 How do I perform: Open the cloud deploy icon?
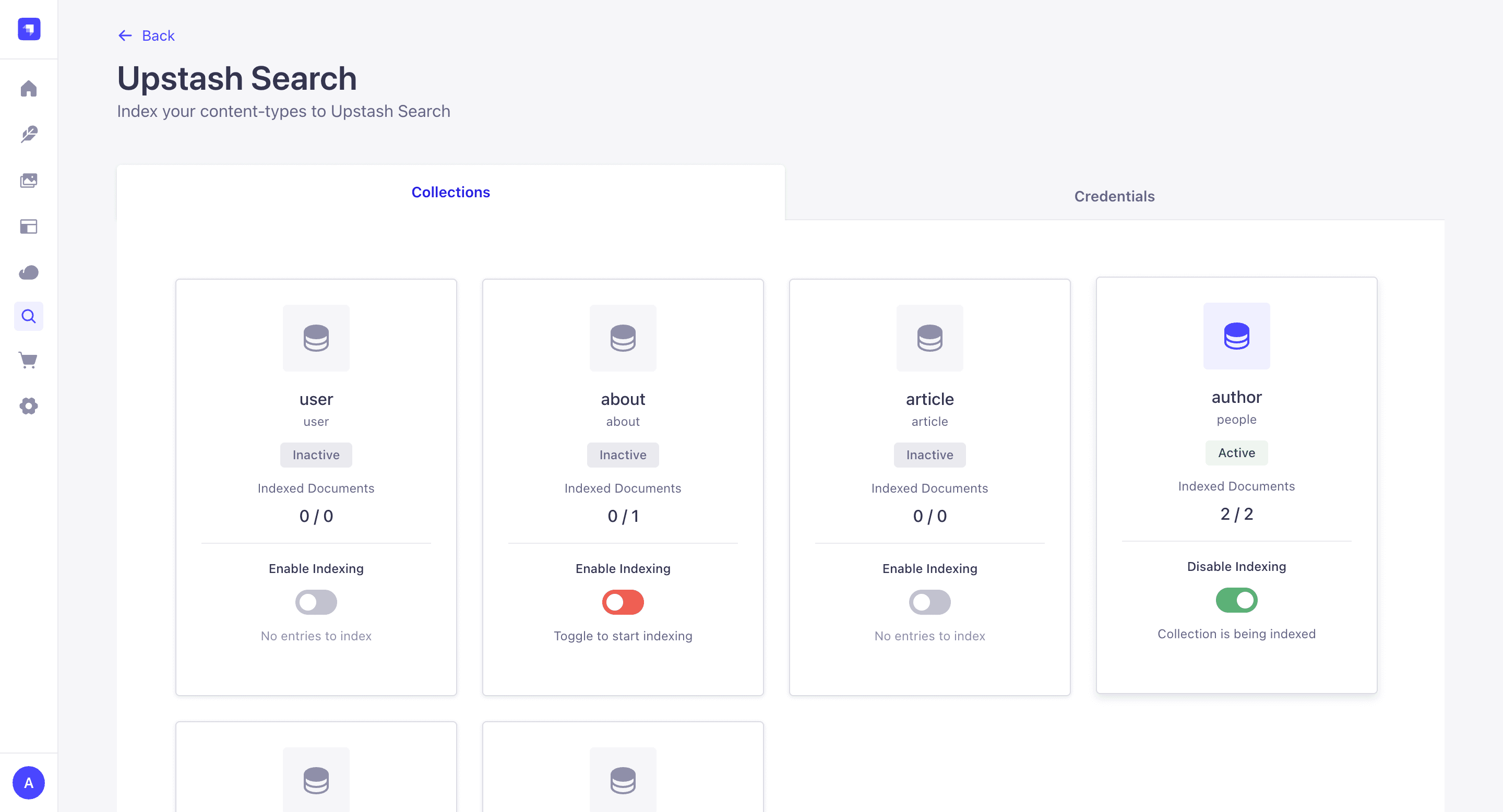tap(29, 272)
